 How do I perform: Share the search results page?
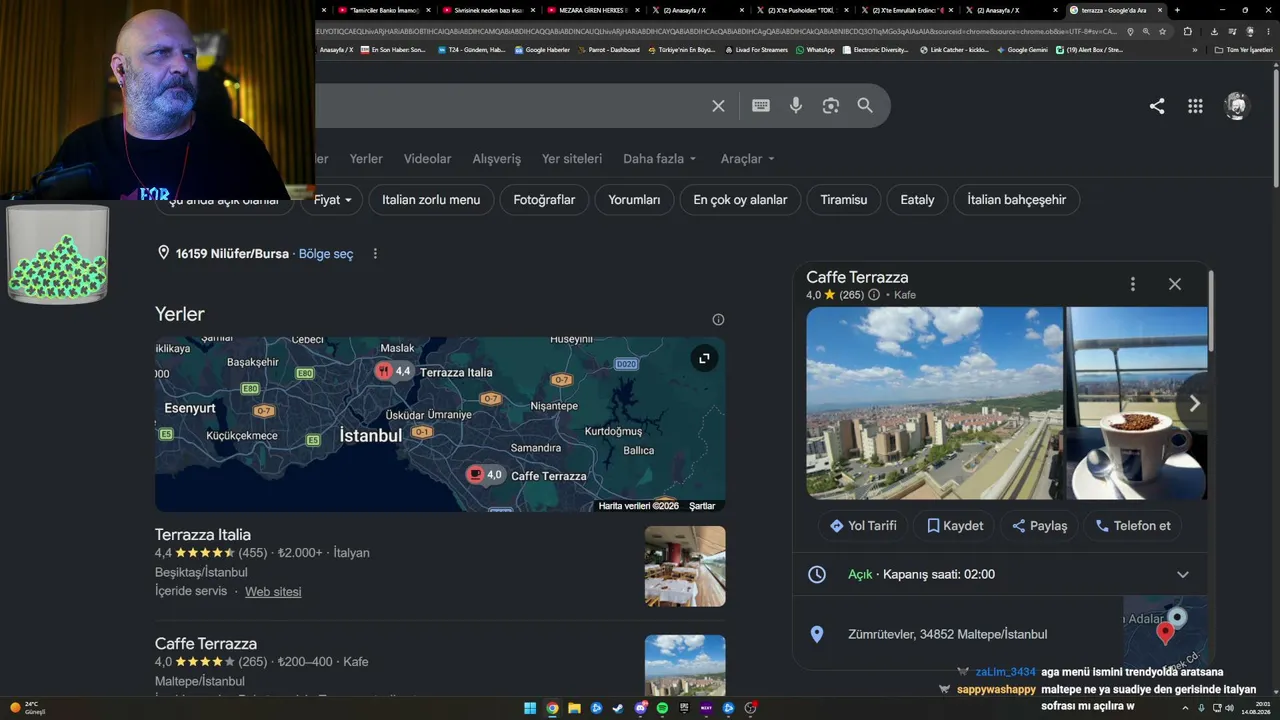(1157, 106)
